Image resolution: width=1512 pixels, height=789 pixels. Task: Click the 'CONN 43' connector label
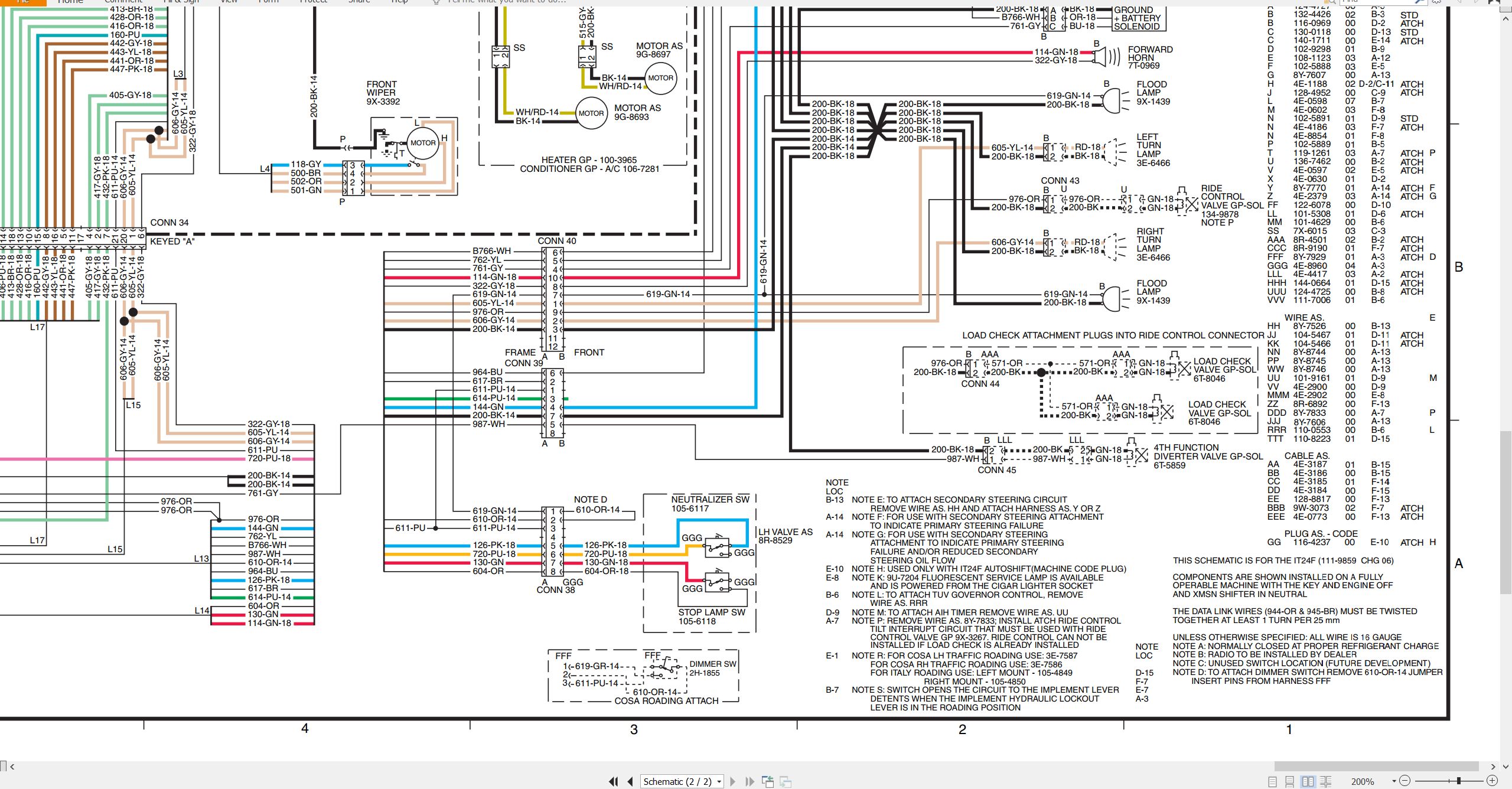[1060, 181]
